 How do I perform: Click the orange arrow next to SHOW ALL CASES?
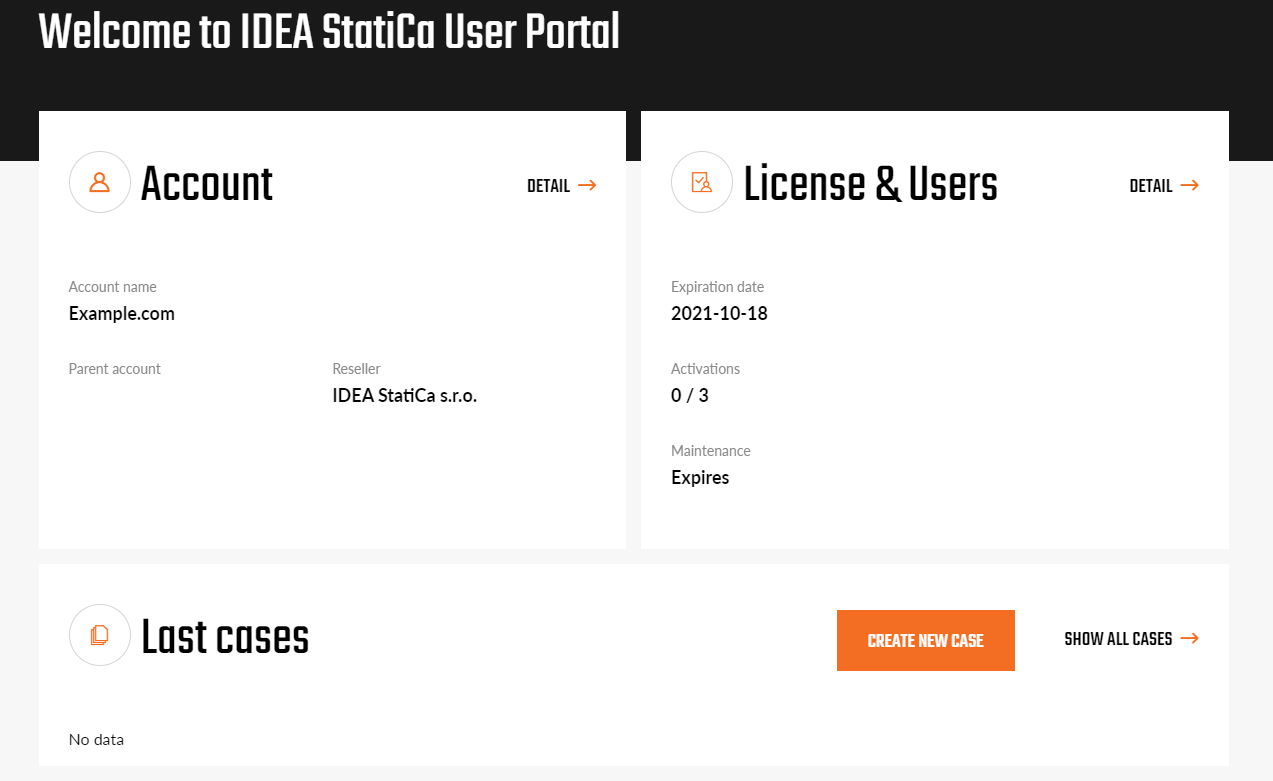[x=1189, y=638]
